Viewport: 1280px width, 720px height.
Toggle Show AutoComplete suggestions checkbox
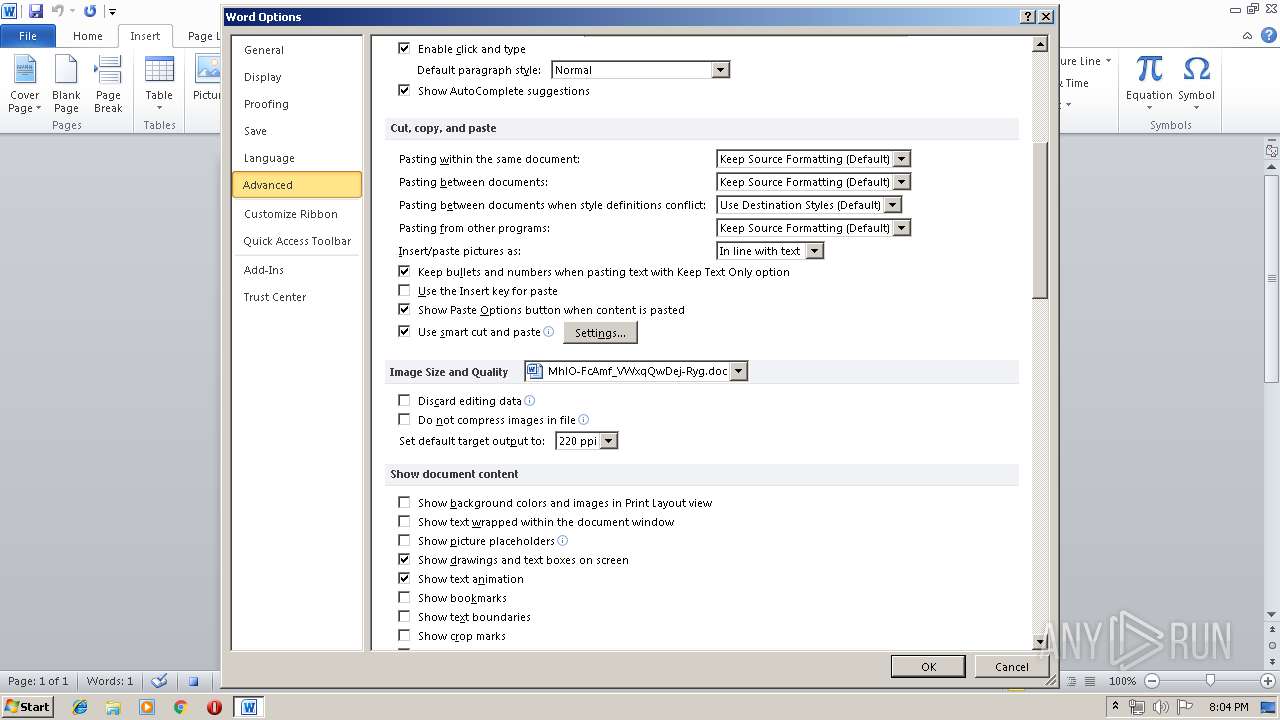[x=404, y=90]
